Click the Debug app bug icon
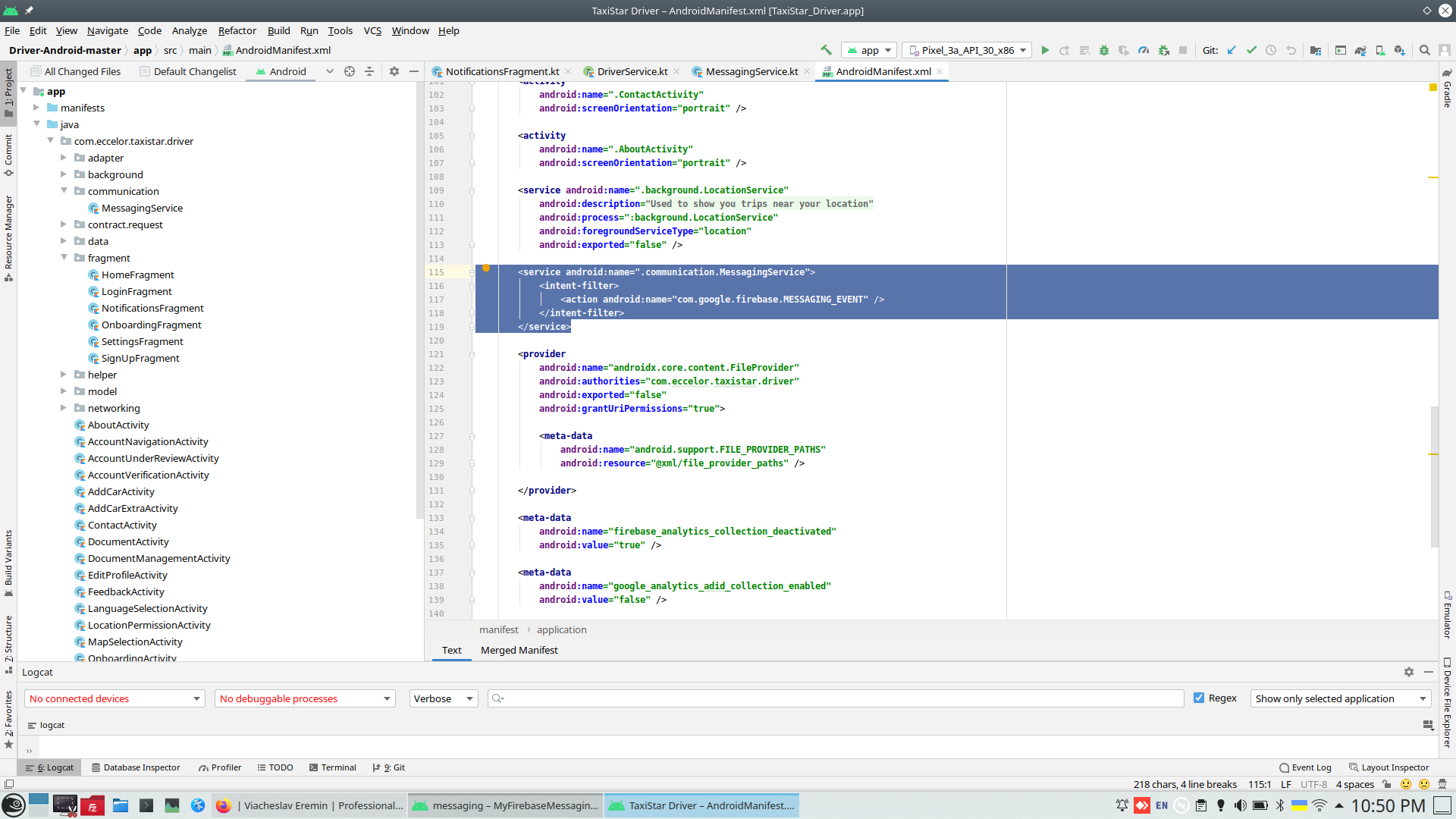The height and width of the screenshot is (819, 1456). pos(1104,51)
